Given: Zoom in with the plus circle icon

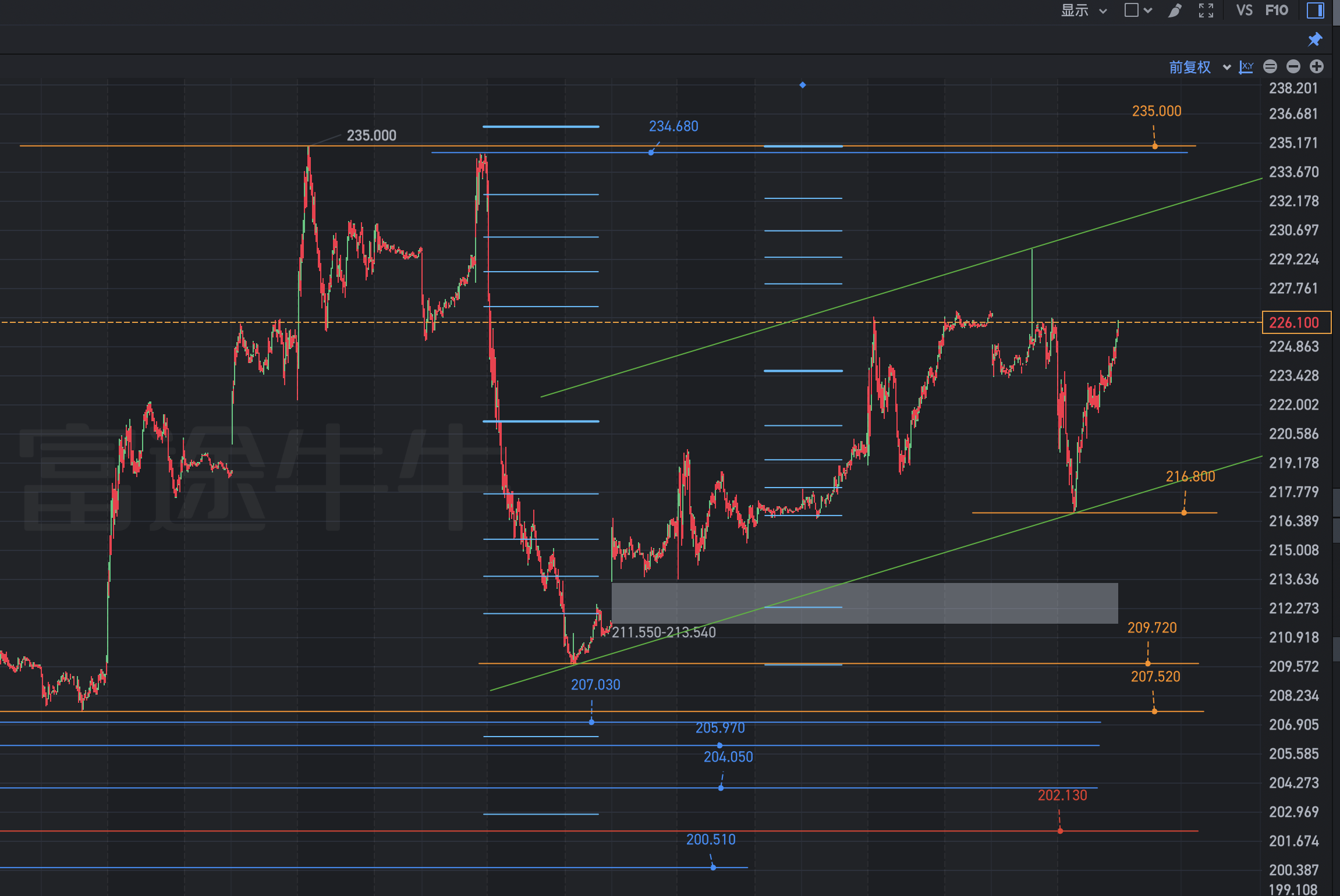Looking at the screenshot, I should (1317, 67).
